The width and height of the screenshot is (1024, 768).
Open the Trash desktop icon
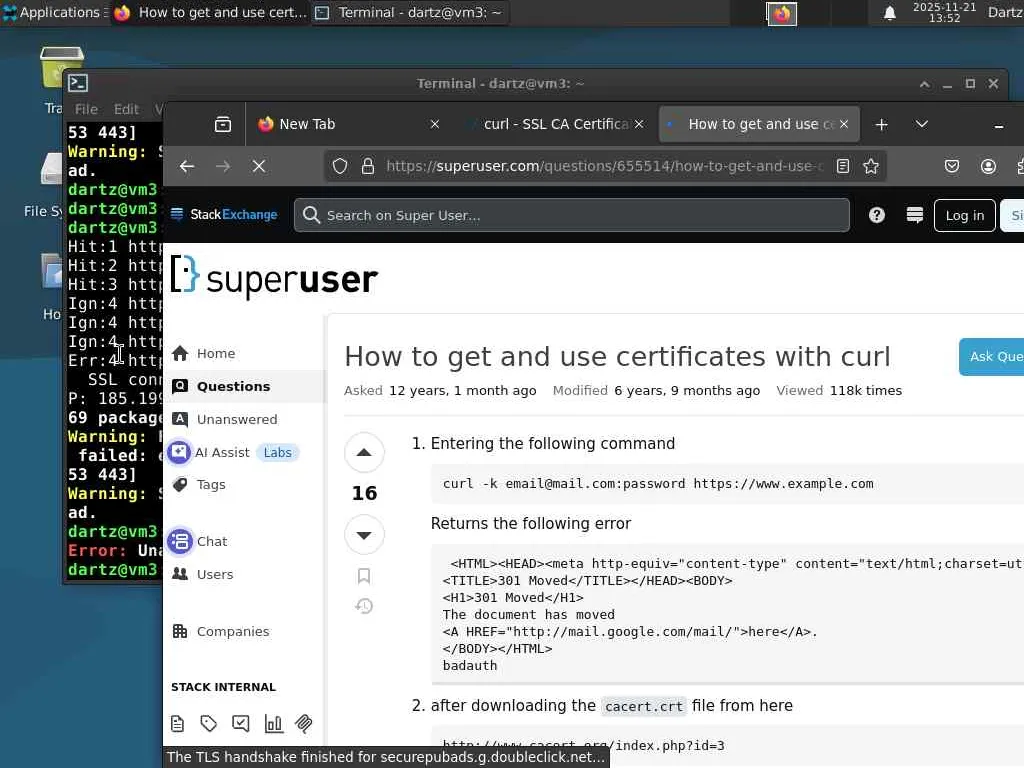(x=61, y=69)
